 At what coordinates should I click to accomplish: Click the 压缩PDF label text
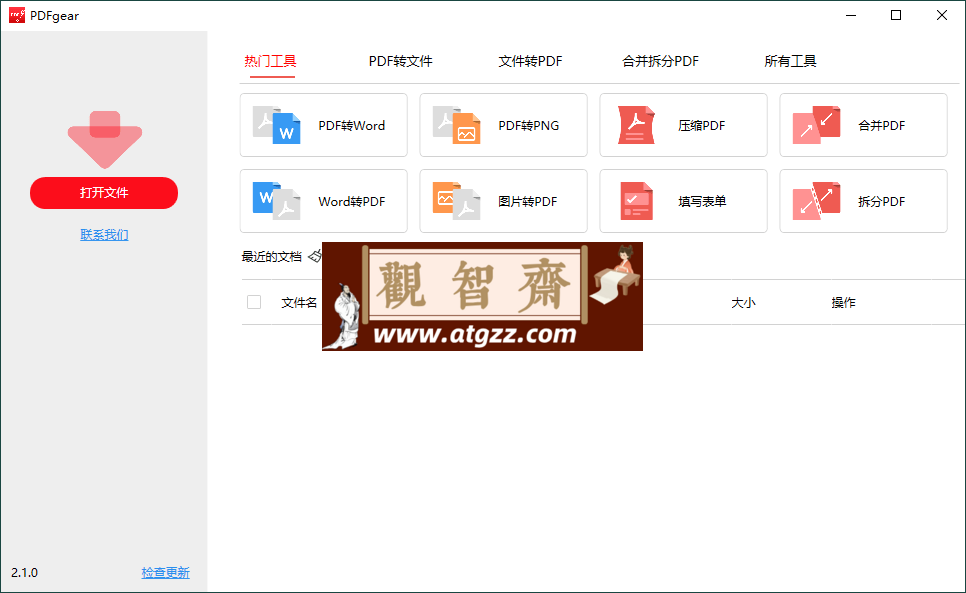coord(702,126)
